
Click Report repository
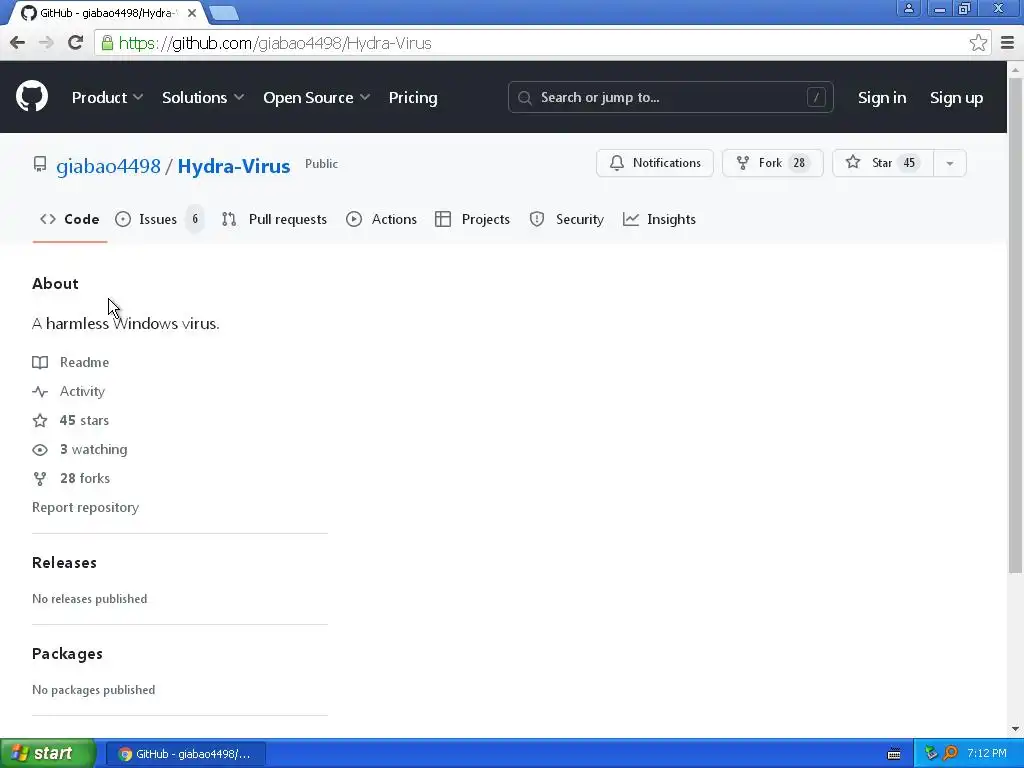(86, 507)
